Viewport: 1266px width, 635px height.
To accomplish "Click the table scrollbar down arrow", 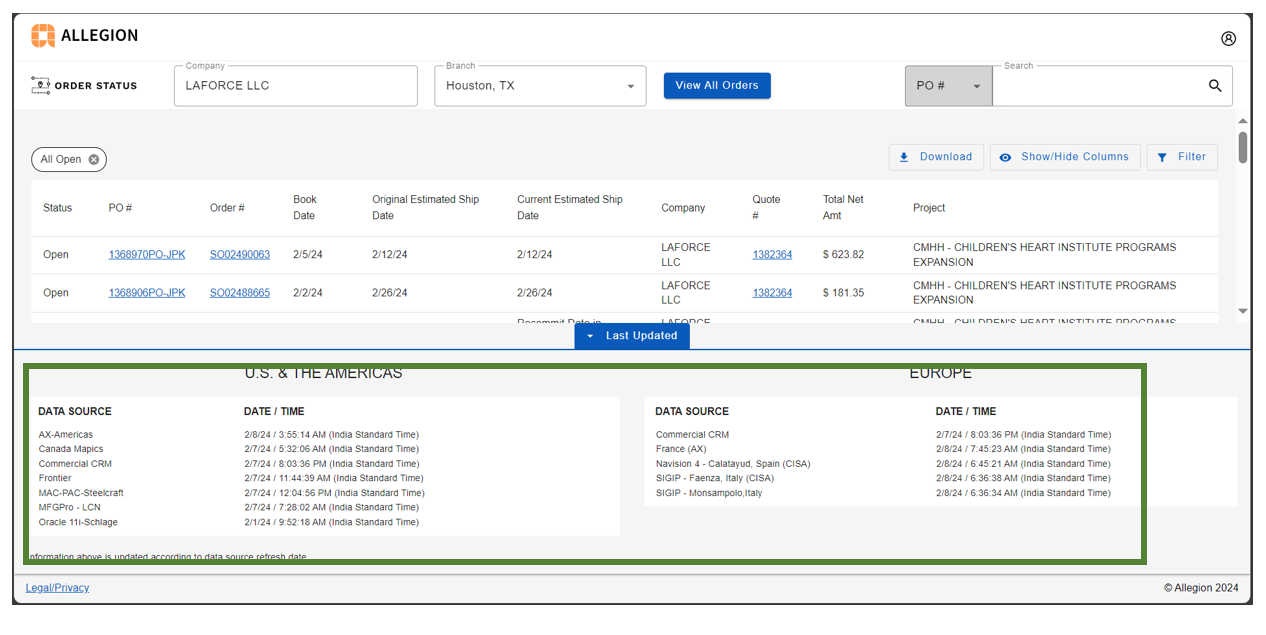I will pyautogui.click(x=1243, y=311).
